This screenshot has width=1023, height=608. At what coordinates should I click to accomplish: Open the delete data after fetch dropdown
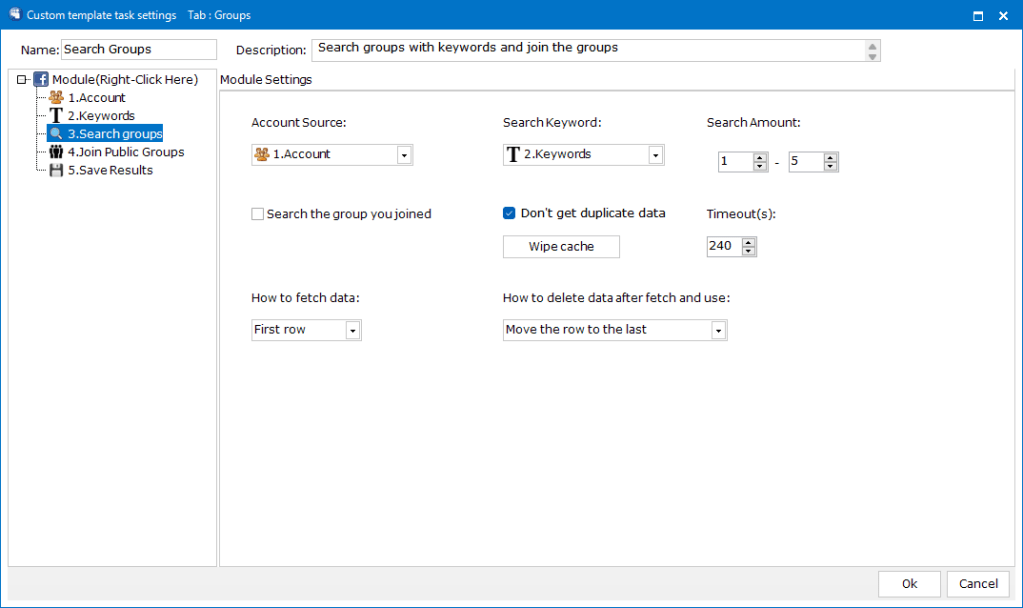[718, 330]
